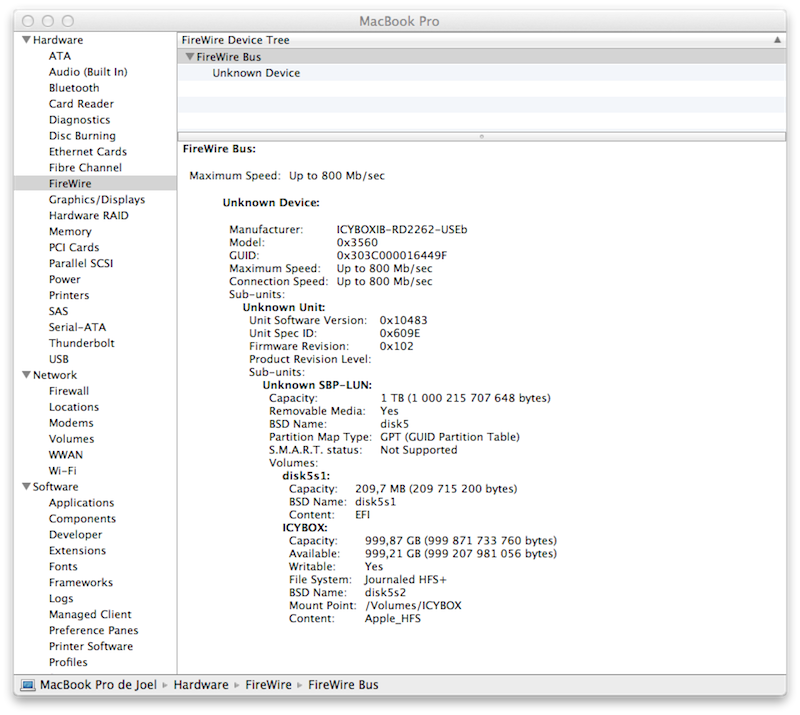Open Components under Software
The height and width of the screenshot is (715, 800).
[82, 519]
